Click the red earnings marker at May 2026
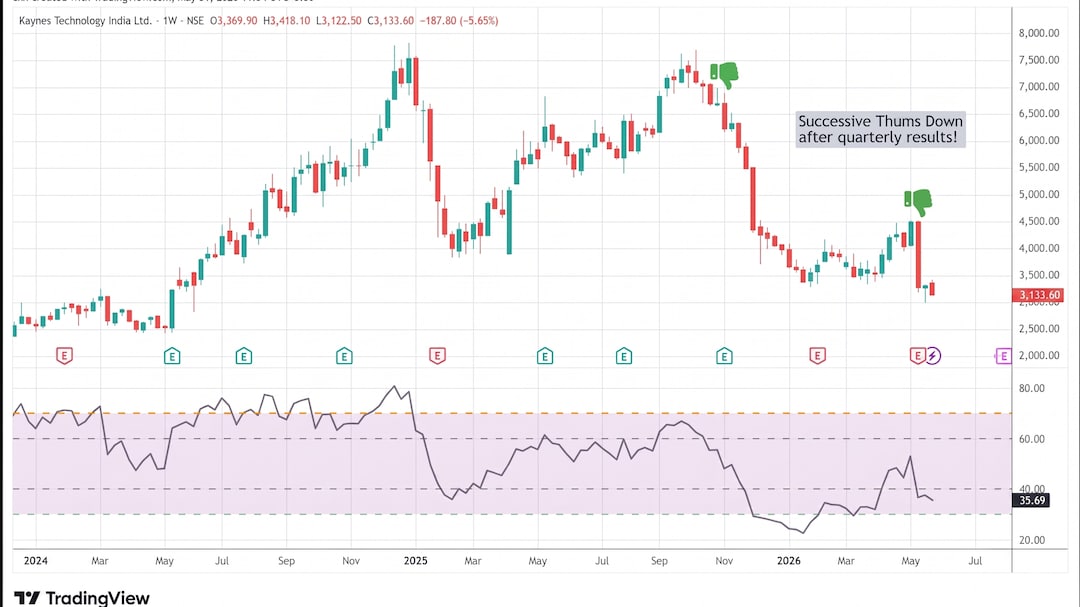The image size is (1080, 607). click(917, 356)
